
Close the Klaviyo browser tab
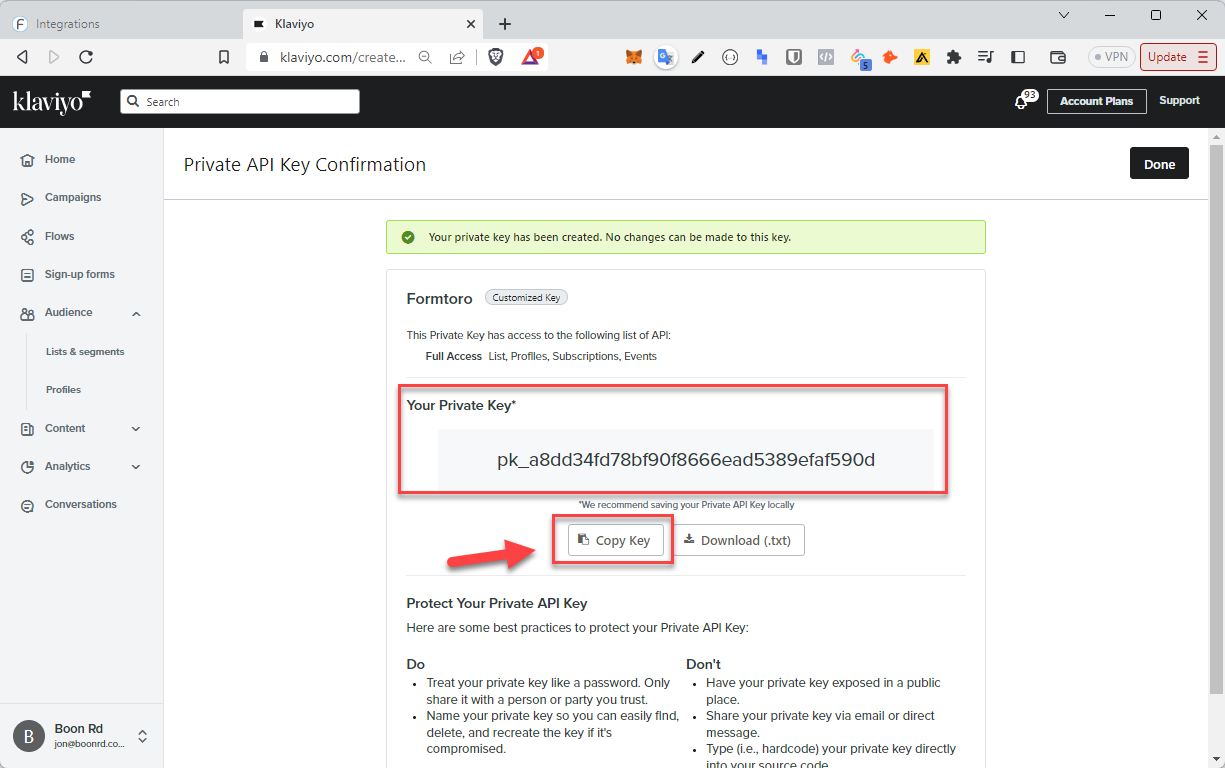[472, 23]
